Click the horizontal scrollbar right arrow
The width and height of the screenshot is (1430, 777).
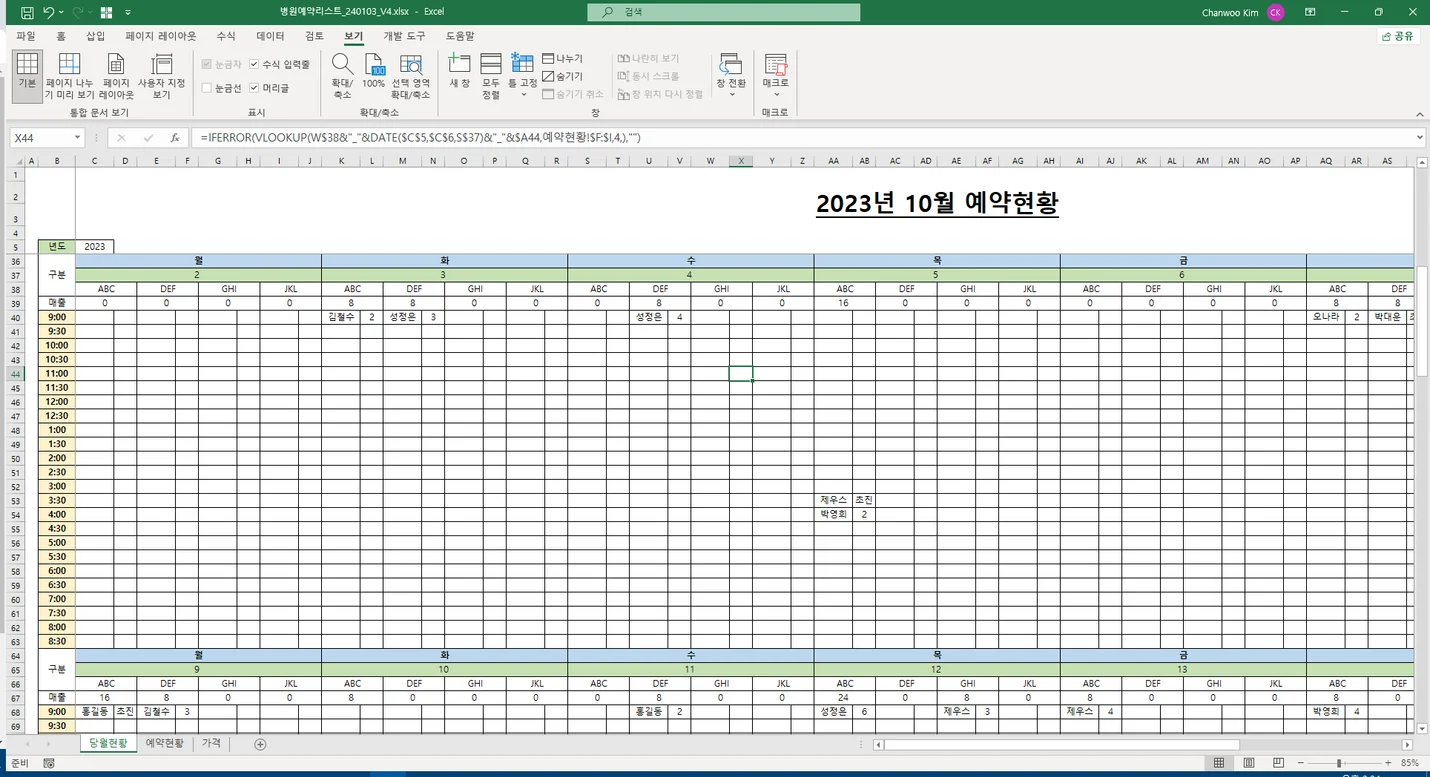[1408, 745]
